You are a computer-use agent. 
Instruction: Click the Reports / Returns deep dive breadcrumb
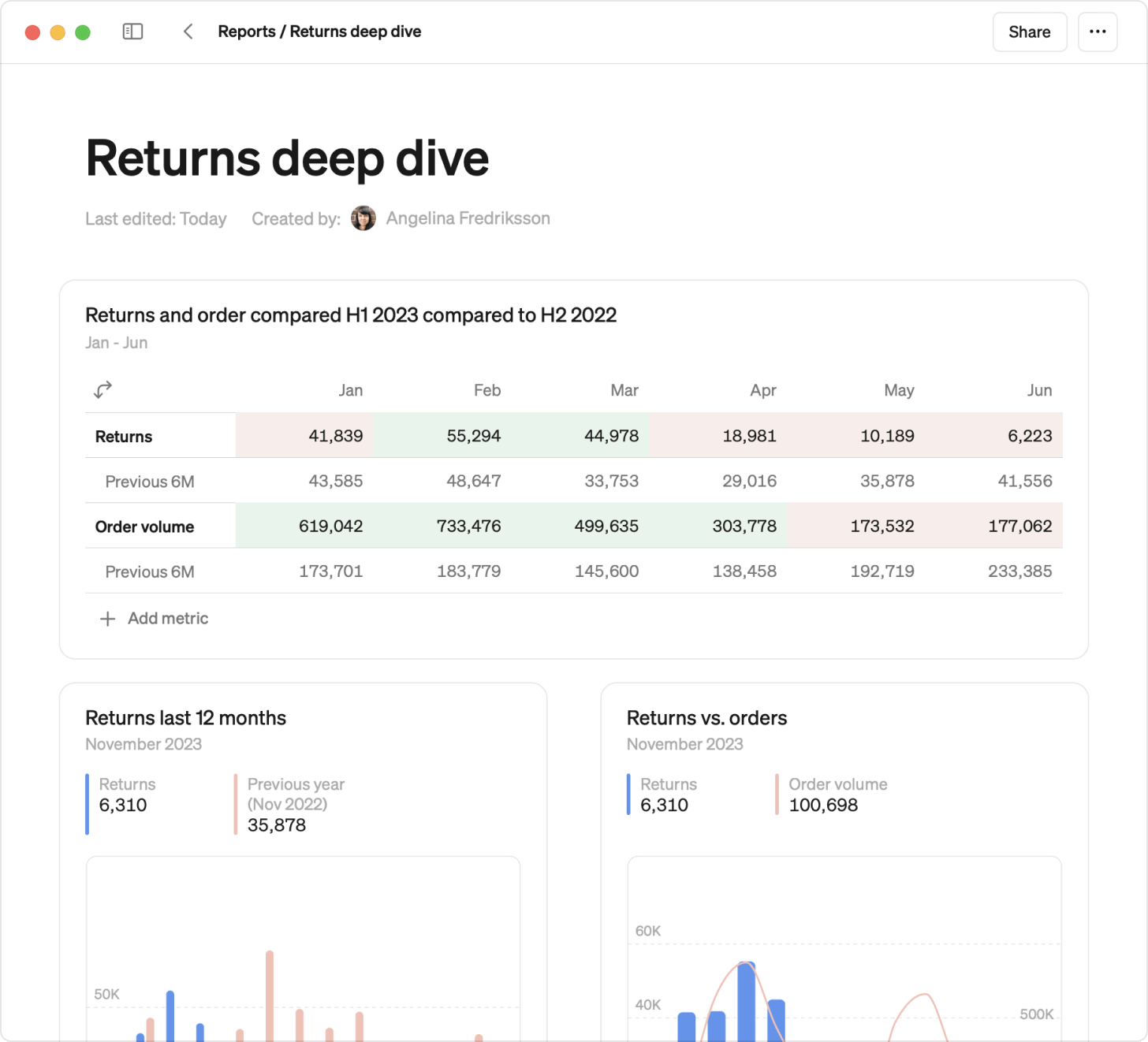click(x=319, y=32)
